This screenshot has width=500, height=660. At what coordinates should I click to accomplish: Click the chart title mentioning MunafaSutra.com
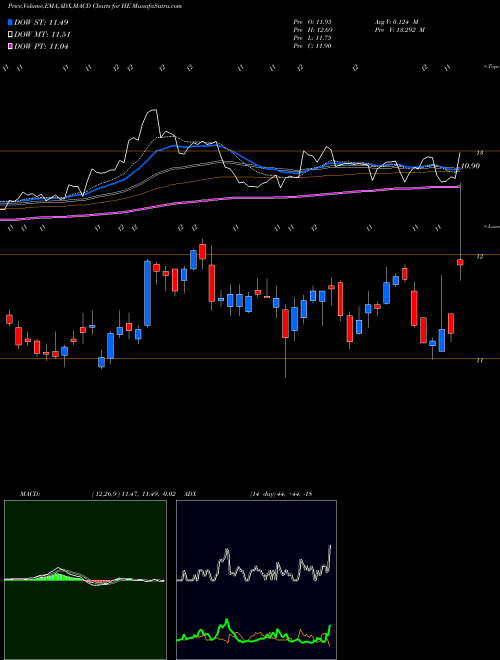tap(95, 7)
